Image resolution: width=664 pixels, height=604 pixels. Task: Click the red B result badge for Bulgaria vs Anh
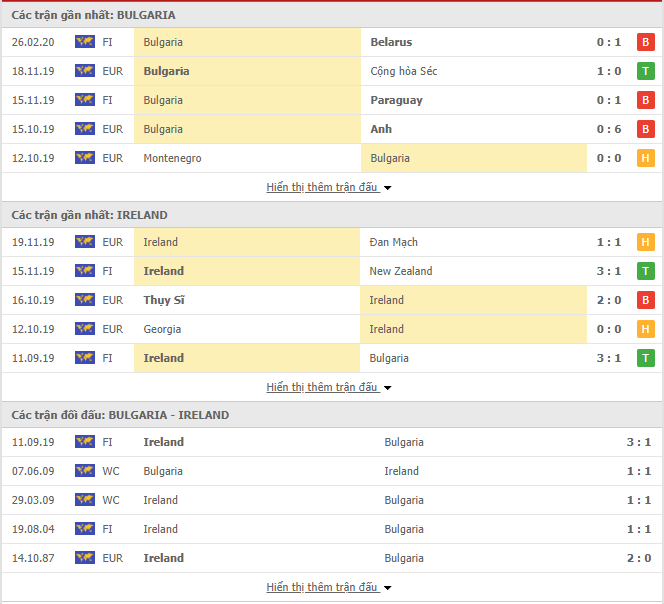[645, 129]
